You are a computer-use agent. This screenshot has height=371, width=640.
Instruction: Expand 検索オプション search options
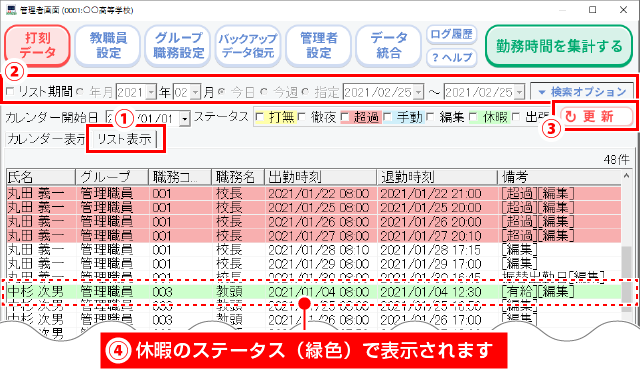pyautogui.click(x=582, y=91)
